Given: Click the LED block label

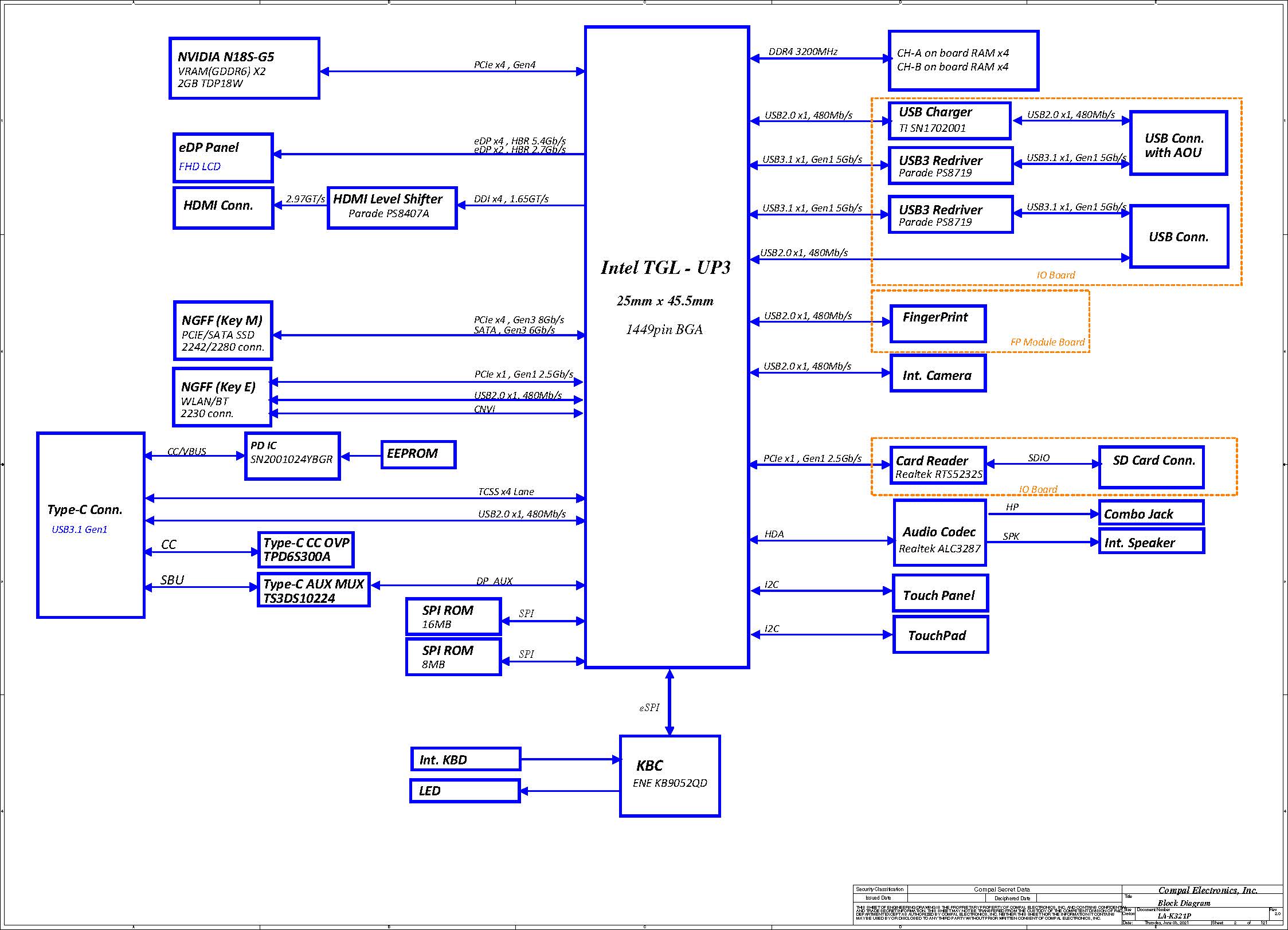Looking at the screenshot, I should [x=429, y=791].
